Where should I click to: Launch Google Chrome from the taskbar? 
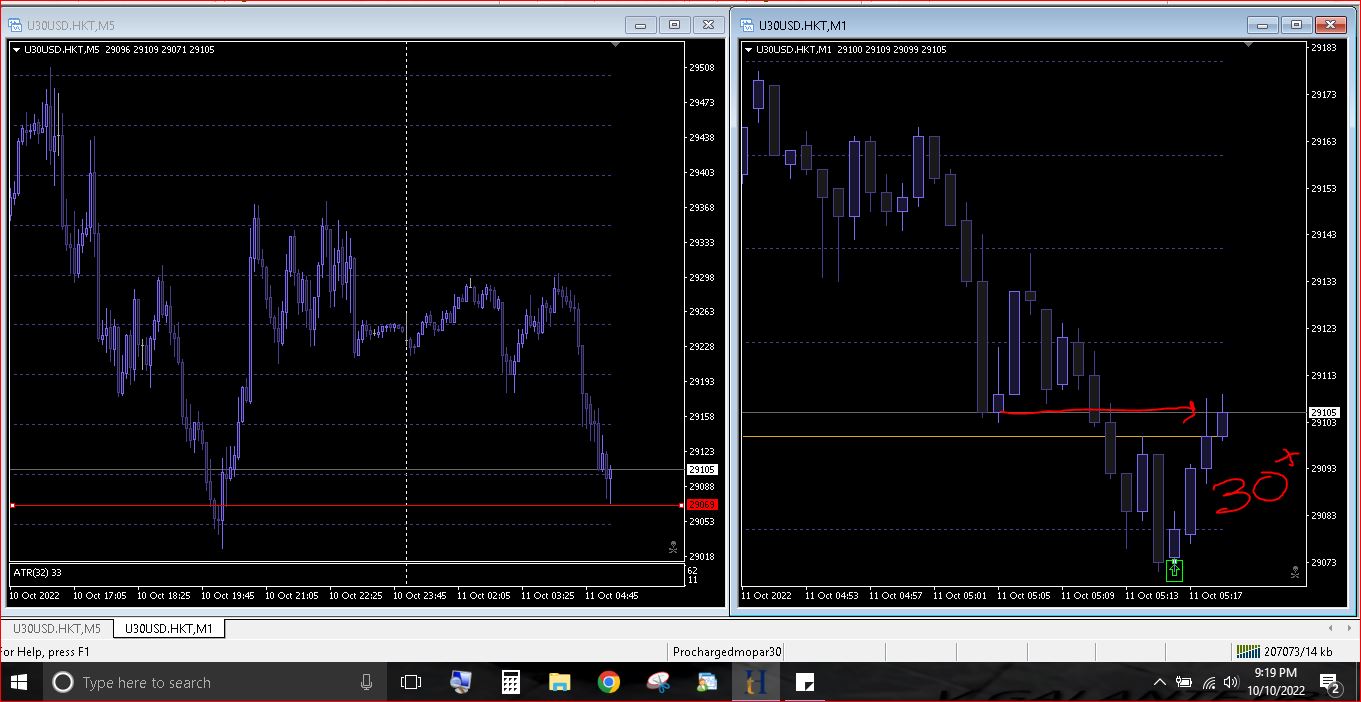pos(608,682)
